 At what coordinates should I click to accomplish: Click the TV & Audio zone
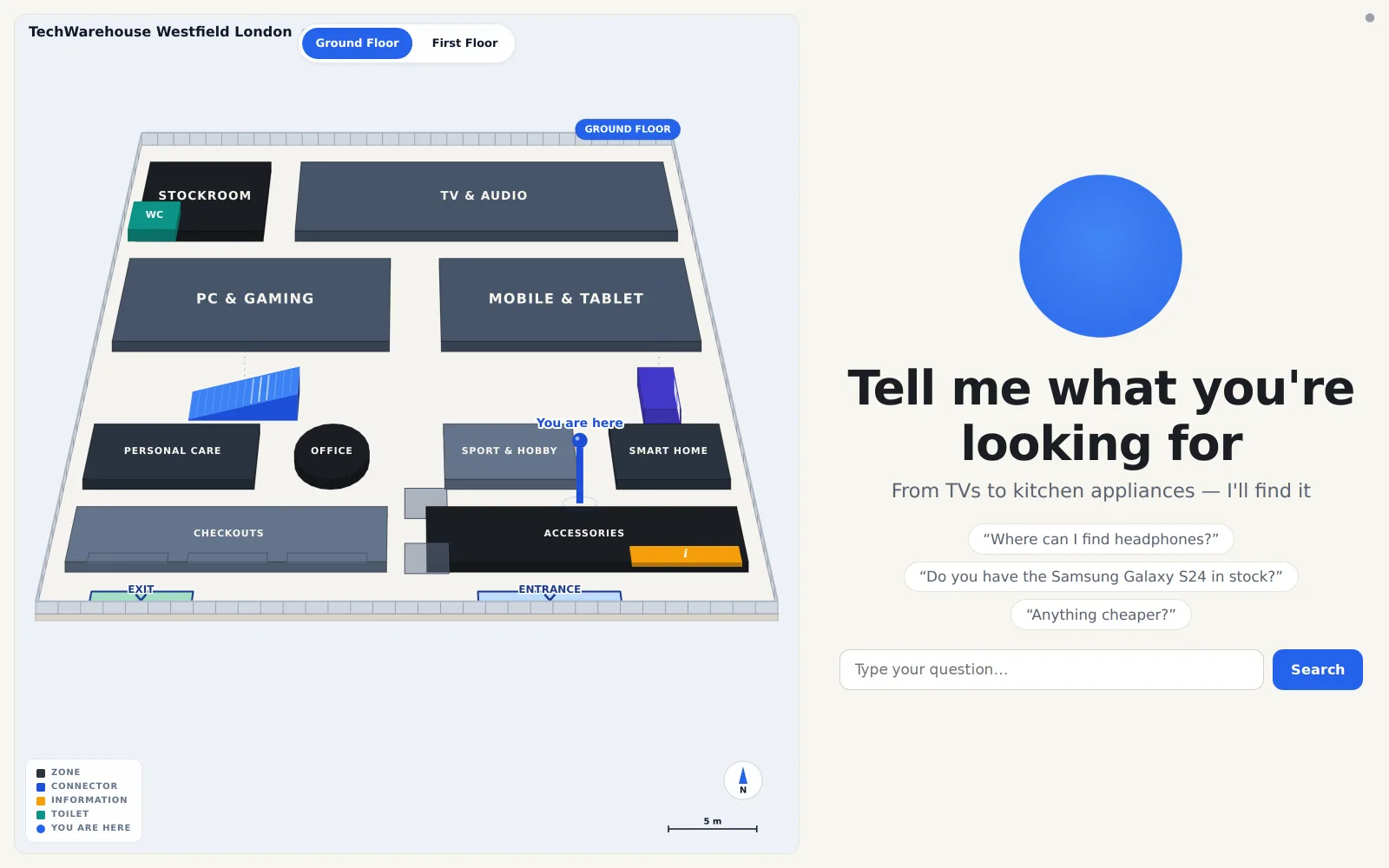tap(484, 200)
